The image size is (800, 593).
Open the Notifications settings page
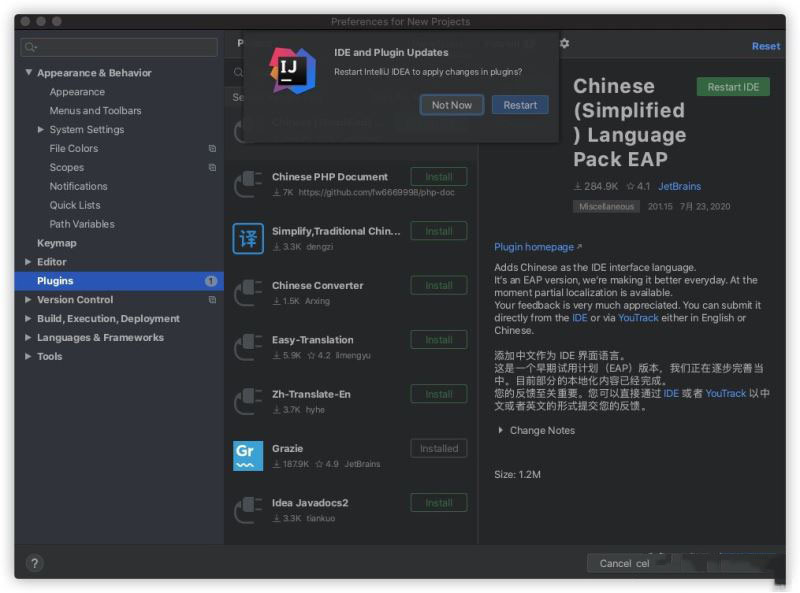point(79,186)
